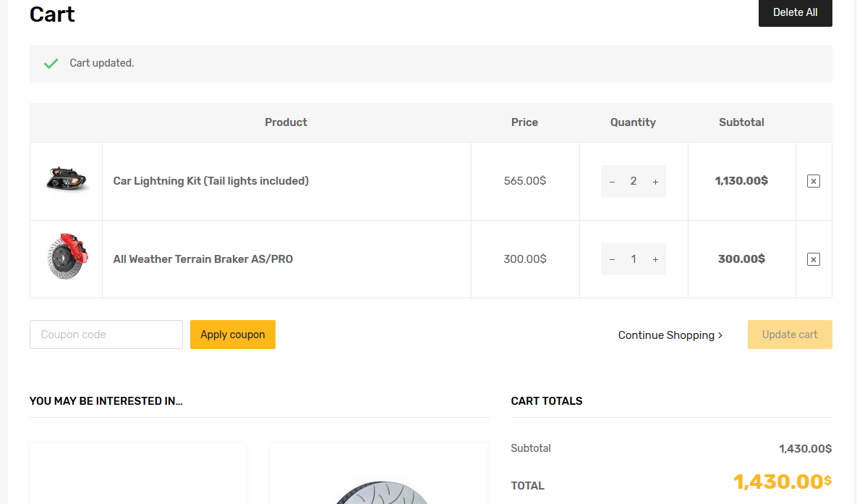Remove Car Lightning Kit from cart
The image size is (857, 504).
[x=813, y=181]
